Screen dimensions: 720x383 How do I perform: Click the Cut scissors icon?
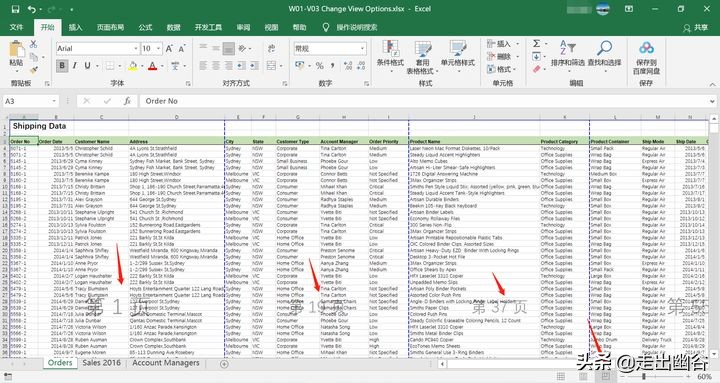(34, 44)
